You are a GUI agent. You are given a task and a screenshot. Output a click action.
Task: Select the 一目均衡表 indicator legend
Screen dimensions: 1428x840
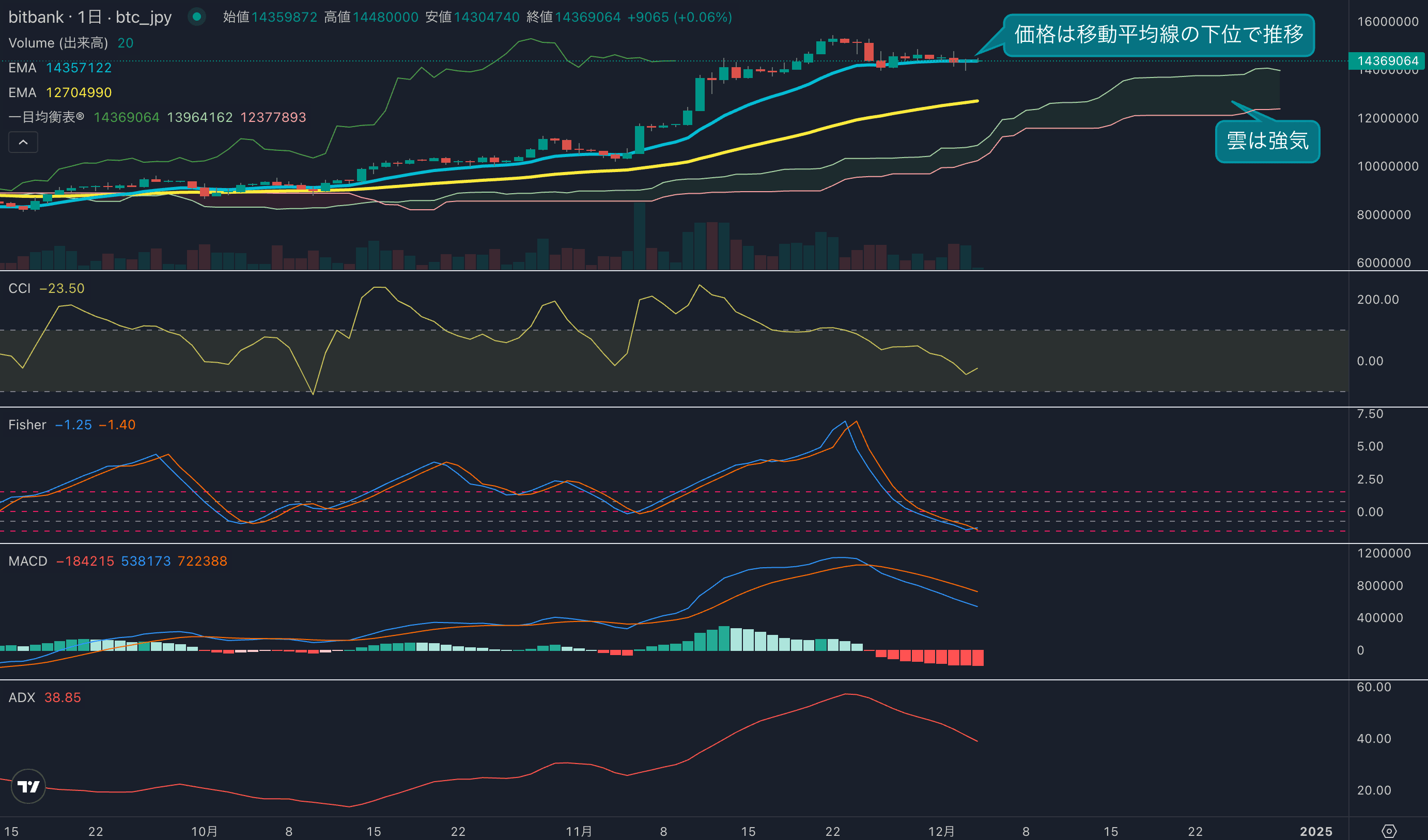click(46, 117)
